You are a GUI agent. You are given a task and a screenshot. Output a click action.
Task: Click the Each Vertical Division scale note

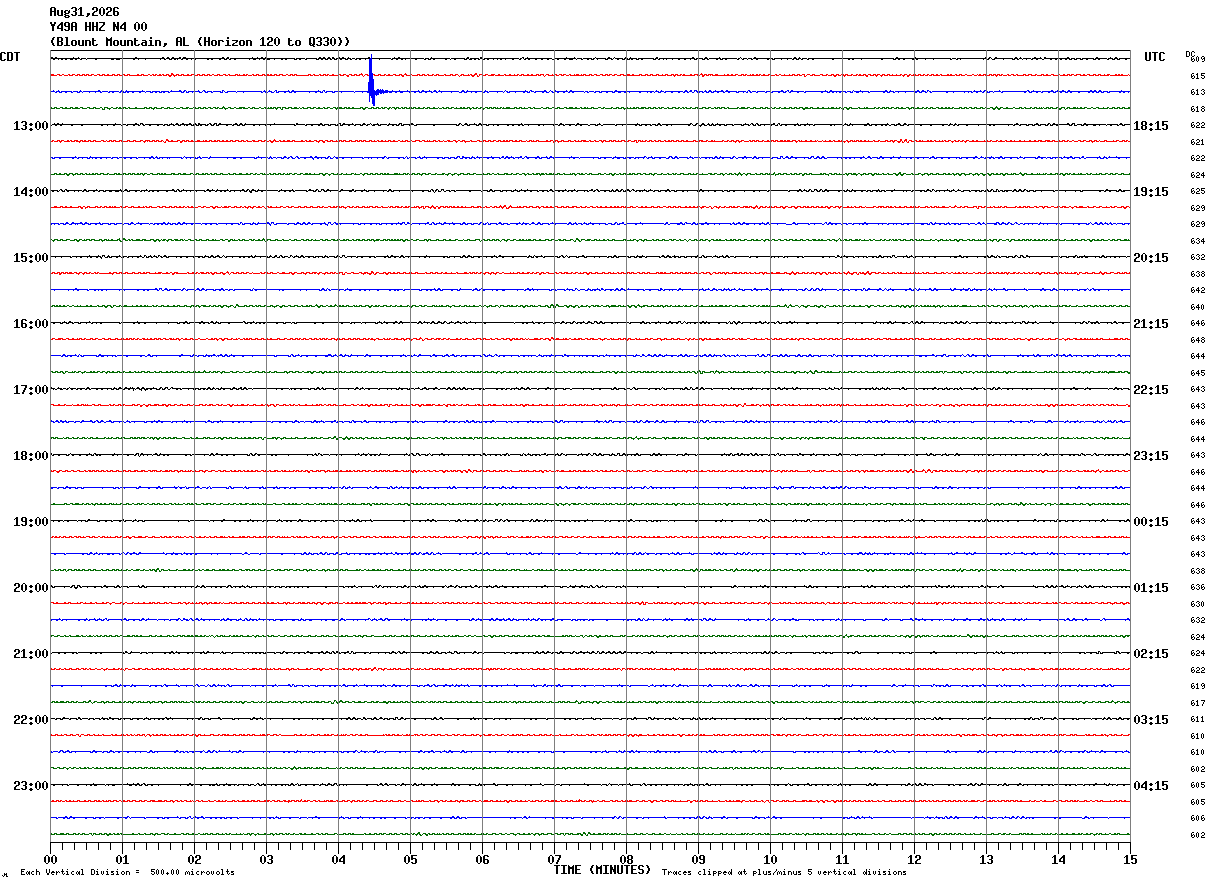[x=127, y=873]
